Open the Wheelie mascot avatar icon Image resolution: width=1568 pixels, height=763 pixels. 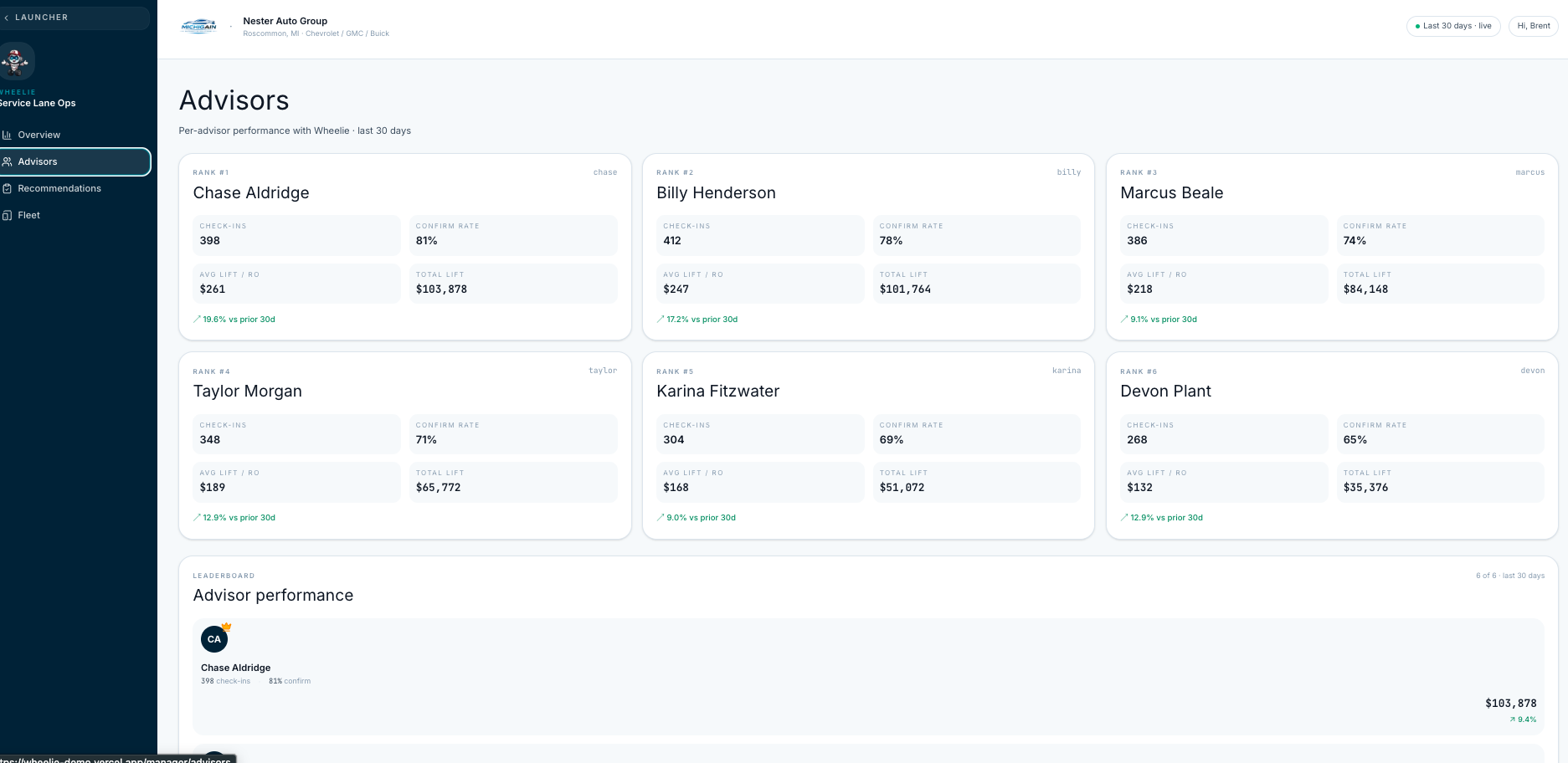pos(16,62)
